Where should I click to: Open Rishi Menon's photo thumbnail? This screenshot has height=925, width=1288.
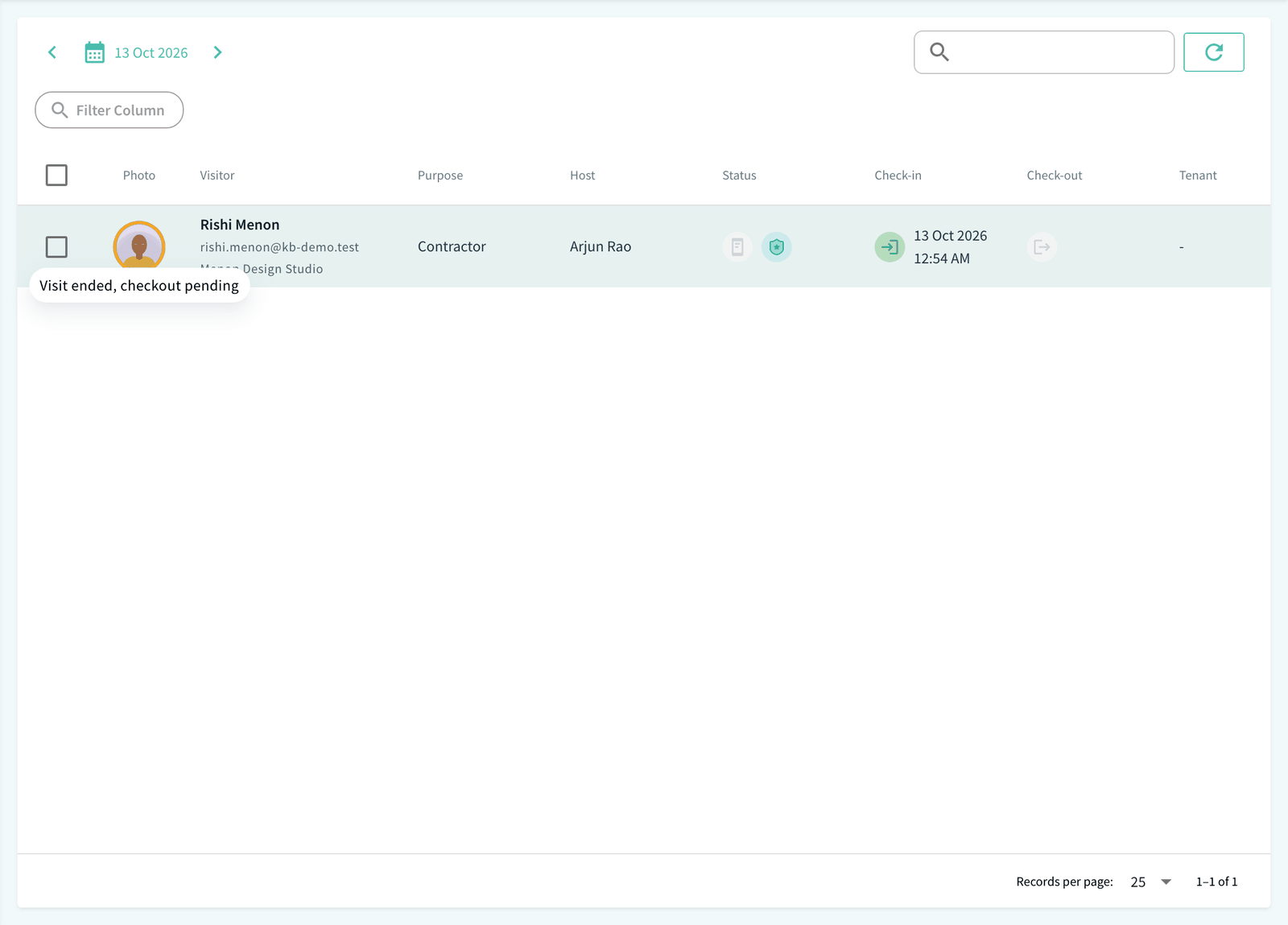point(139,246)
